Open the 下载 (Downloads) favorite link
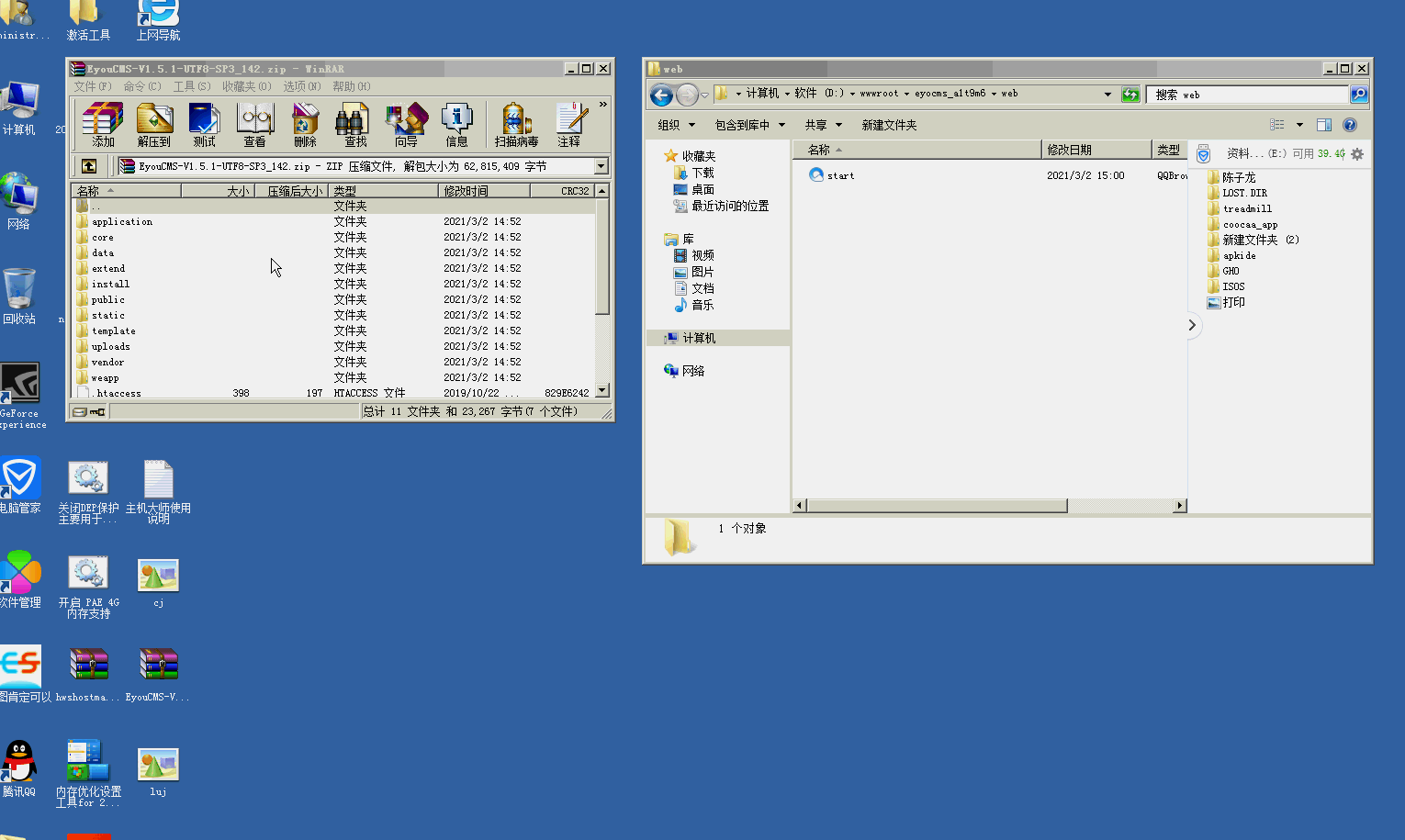The height and width of the screenshot is (840, 1405). point(702,173)
